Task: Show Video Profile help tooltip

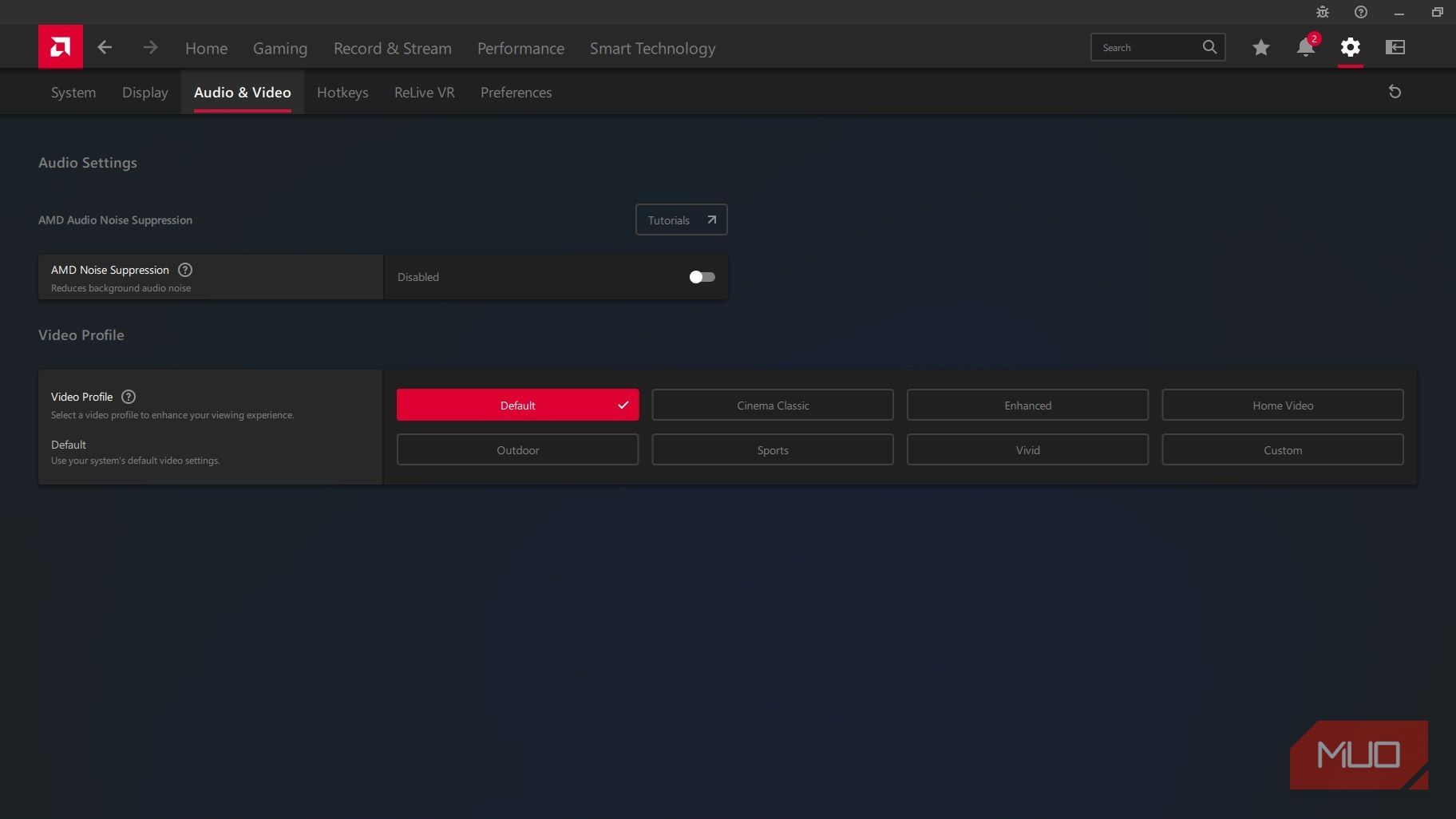Action: 129,397
